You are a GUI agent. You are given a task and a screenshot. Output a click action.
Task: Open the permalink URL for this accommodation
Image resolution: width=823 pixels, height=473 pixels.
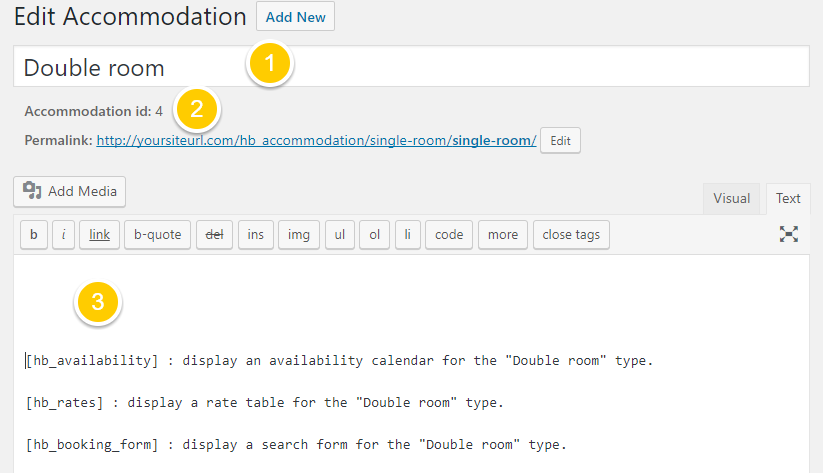pyautogui.click(x=316, y=141)
